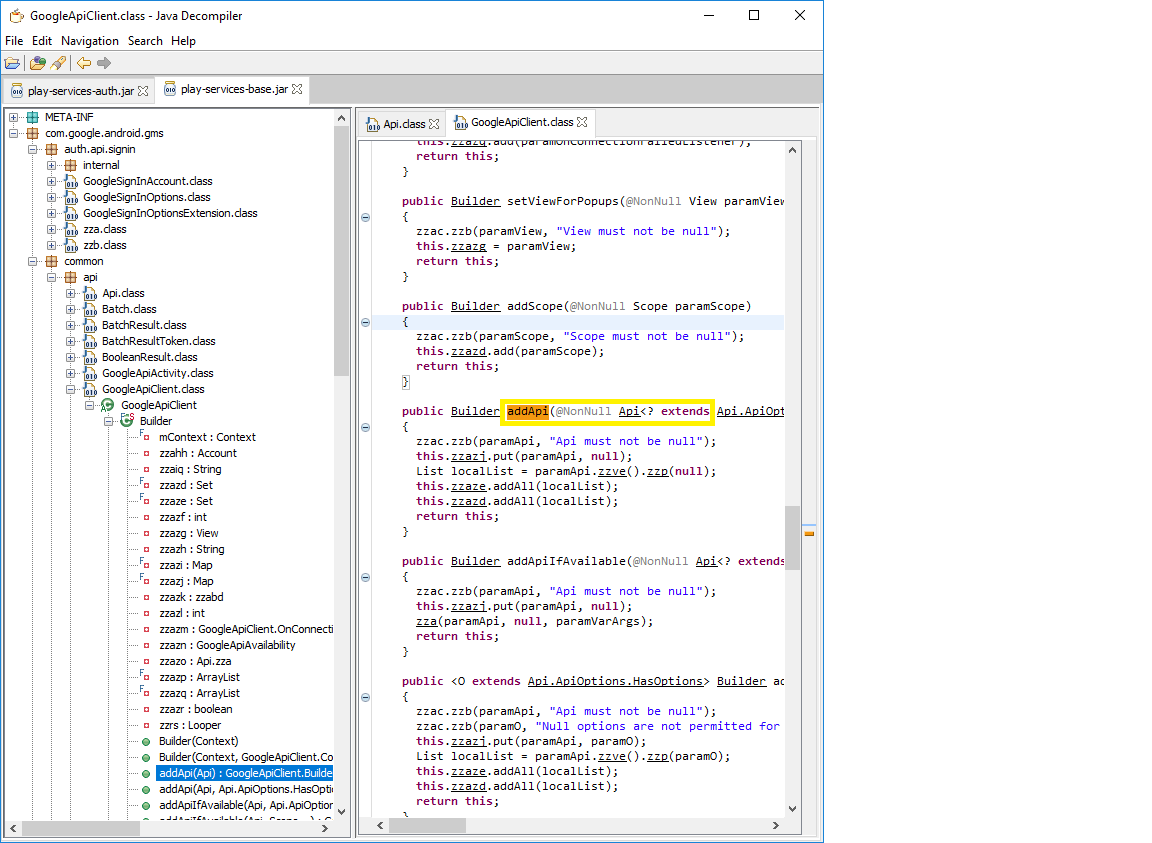Follow the zzazg field link in code
Screen dimensions: 1152x843
coord(469,246)
